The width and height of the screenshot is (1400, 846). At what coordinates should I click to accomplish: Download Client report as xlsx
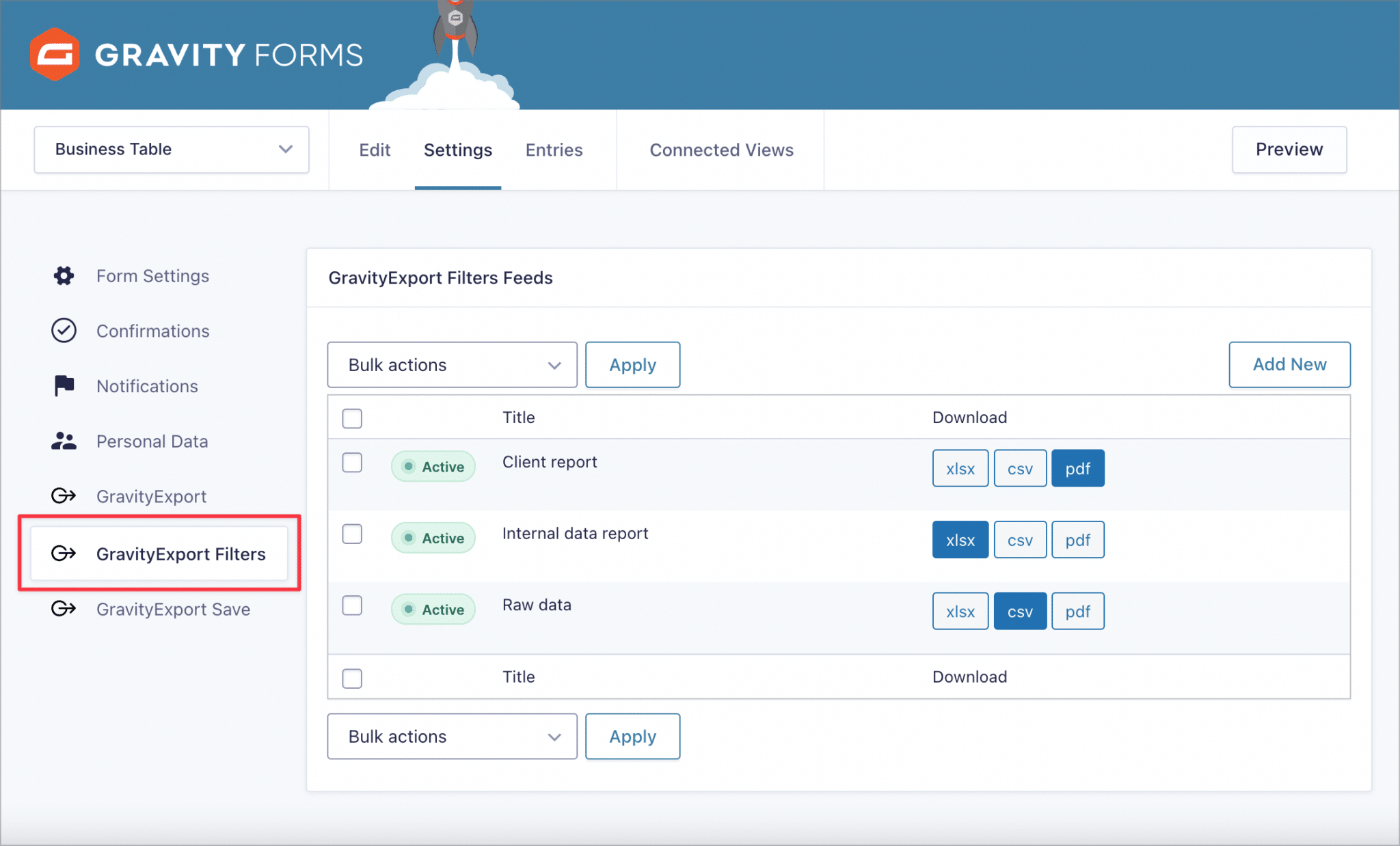tap(960, 468)
